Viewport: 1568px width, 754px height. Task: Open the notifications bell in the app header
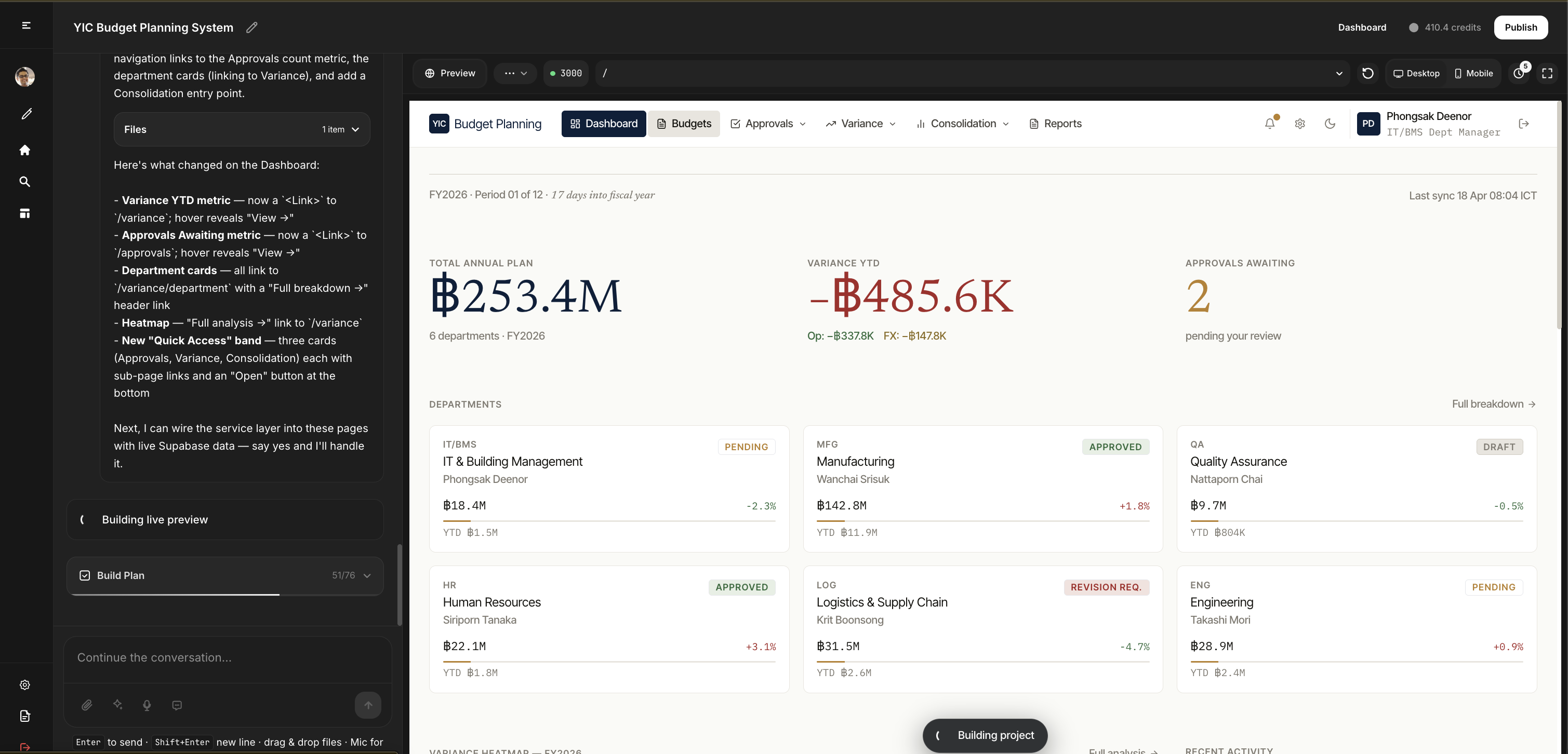click(x=1269, y=124)
